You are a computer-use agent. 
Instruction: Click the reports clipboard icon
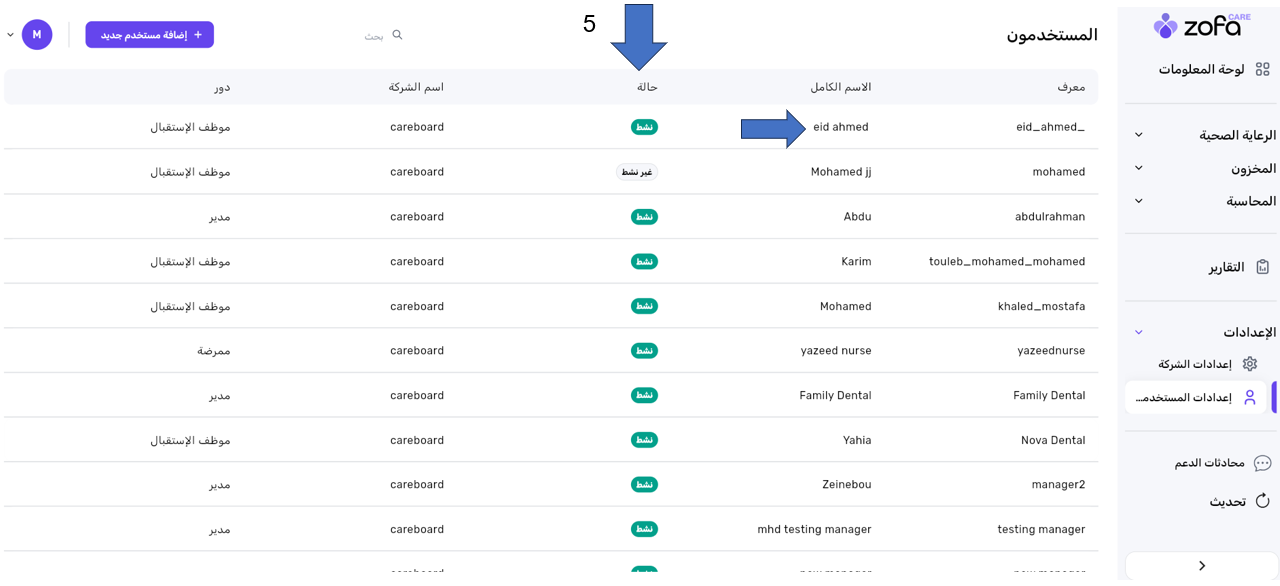tap(1263, 267)
